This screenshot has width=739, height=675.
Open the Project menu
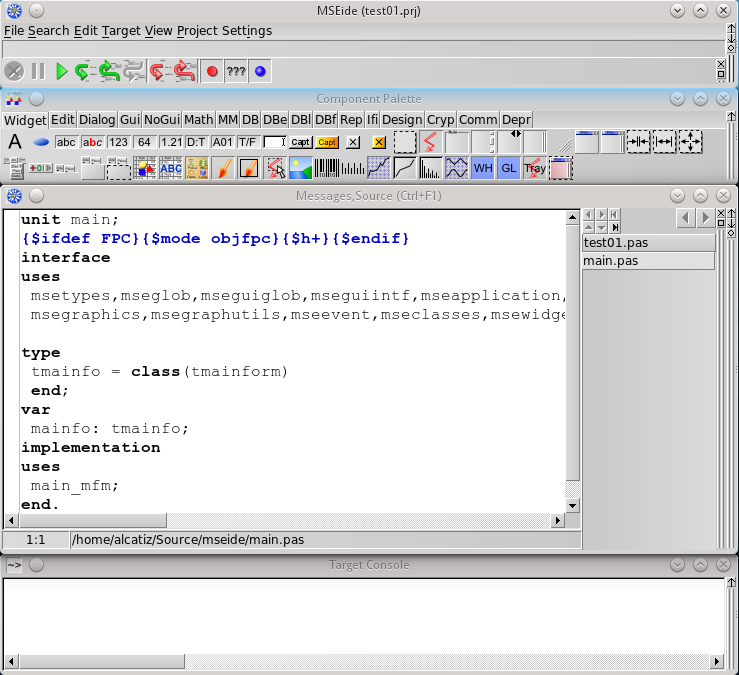(197, 31)
